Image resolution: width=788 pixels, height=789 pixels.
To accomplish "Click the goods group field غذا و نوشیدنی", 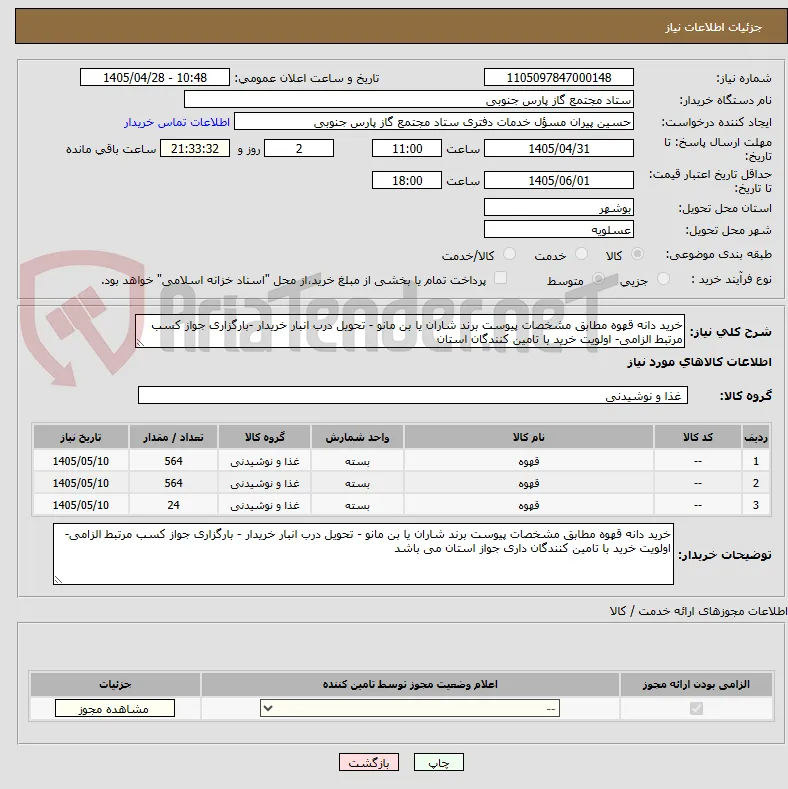I will point(413,396).
